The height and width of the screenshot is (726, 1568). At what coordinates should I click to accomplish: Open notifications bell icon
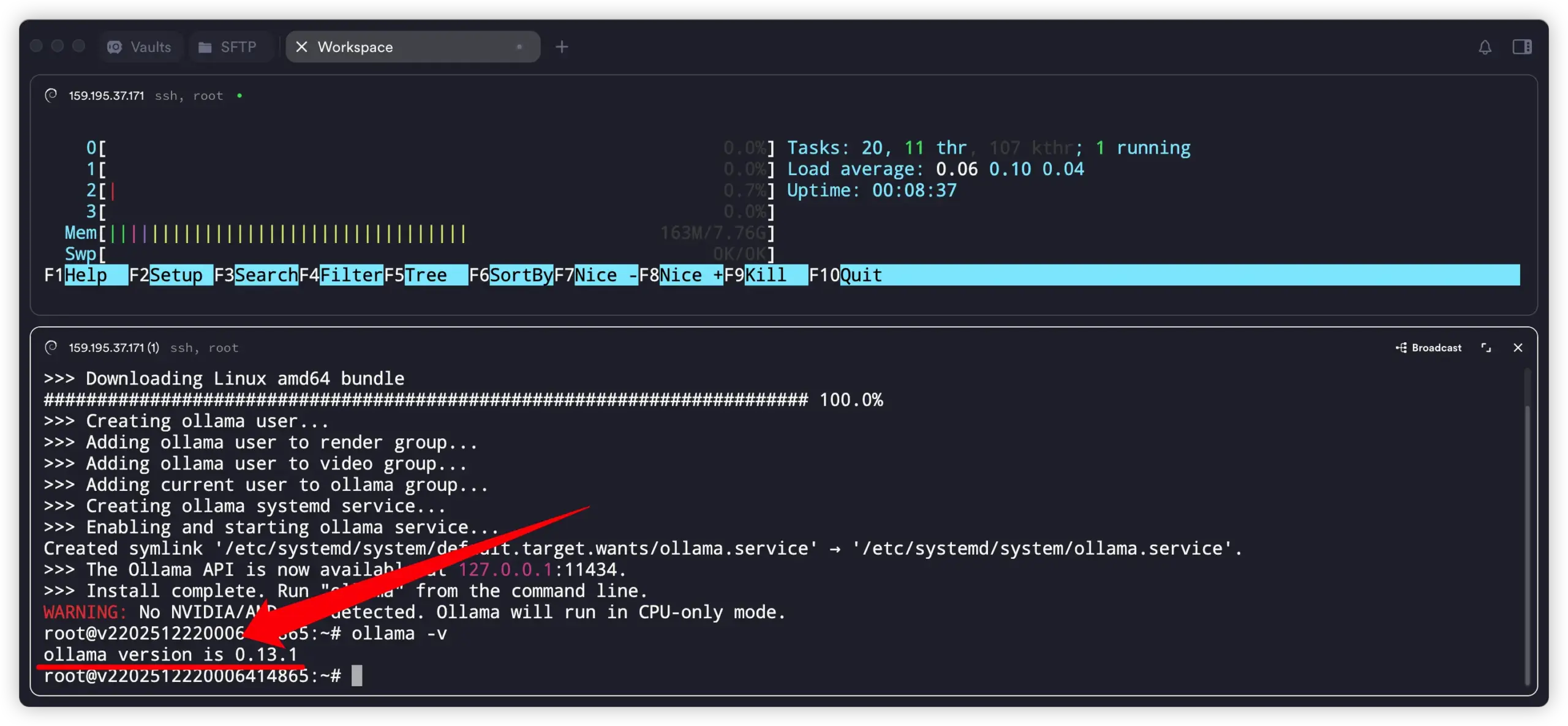click(1485, 47)
